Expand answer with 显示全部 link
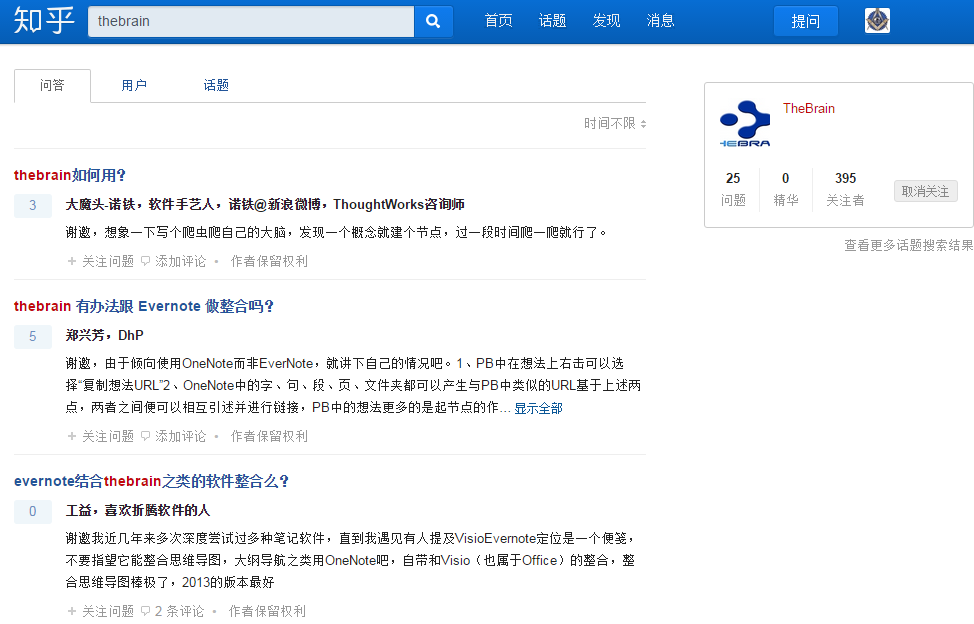 click(x=538, y=408)
